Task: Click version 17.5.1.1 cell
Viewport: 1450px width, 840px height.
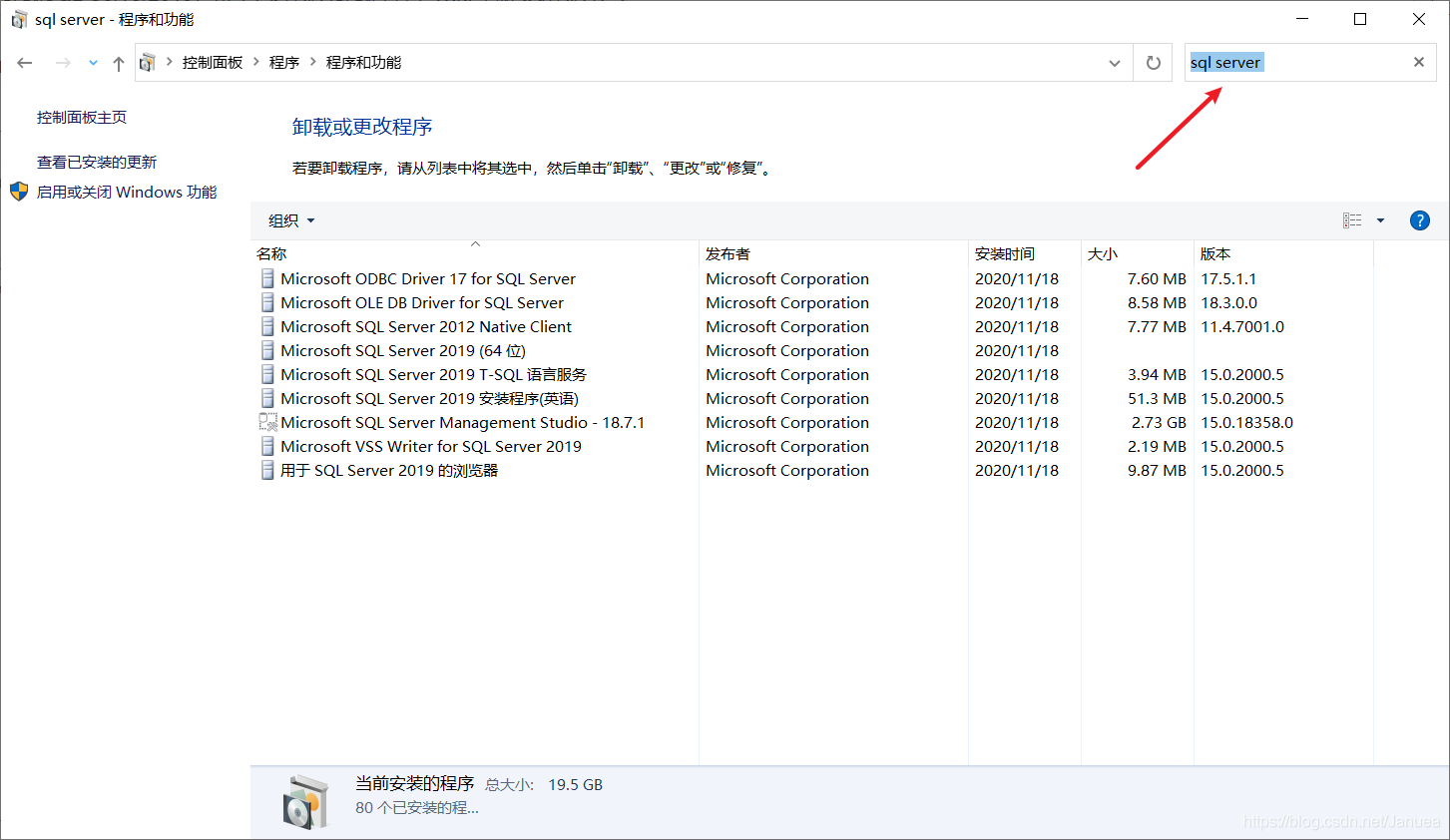Action: tap(1228, 279)
